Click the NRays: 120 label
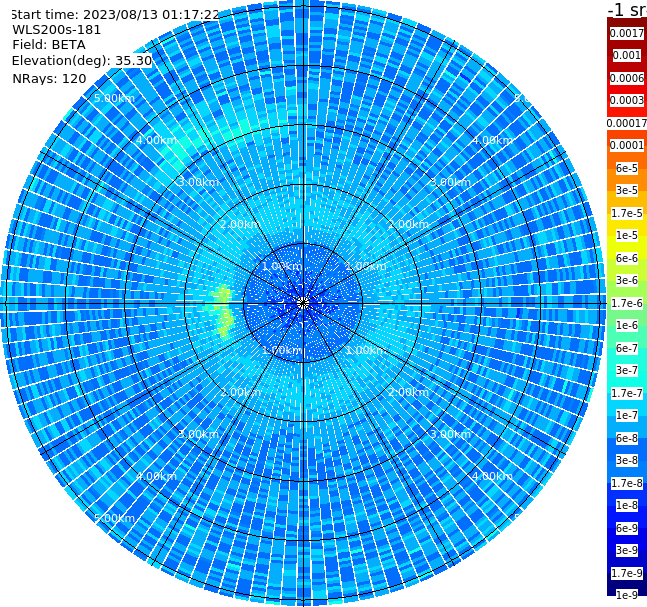The image size is (647, 607). [49, 78]
